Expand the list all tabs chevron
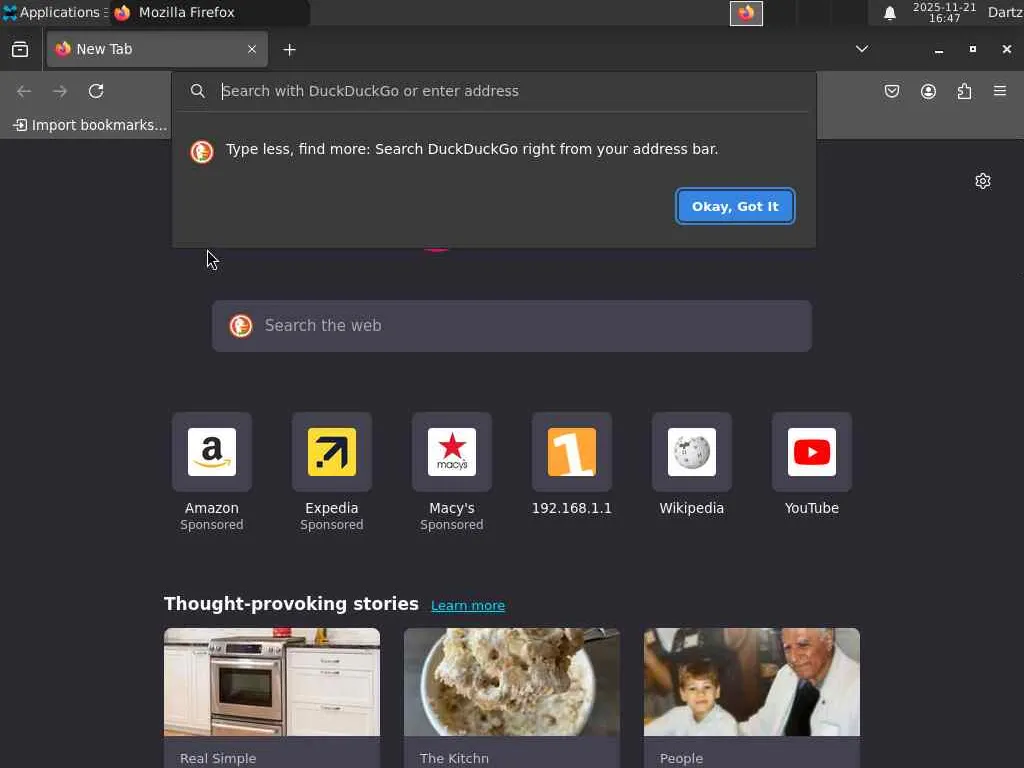1024x768 pixels. tap(862, 49)
